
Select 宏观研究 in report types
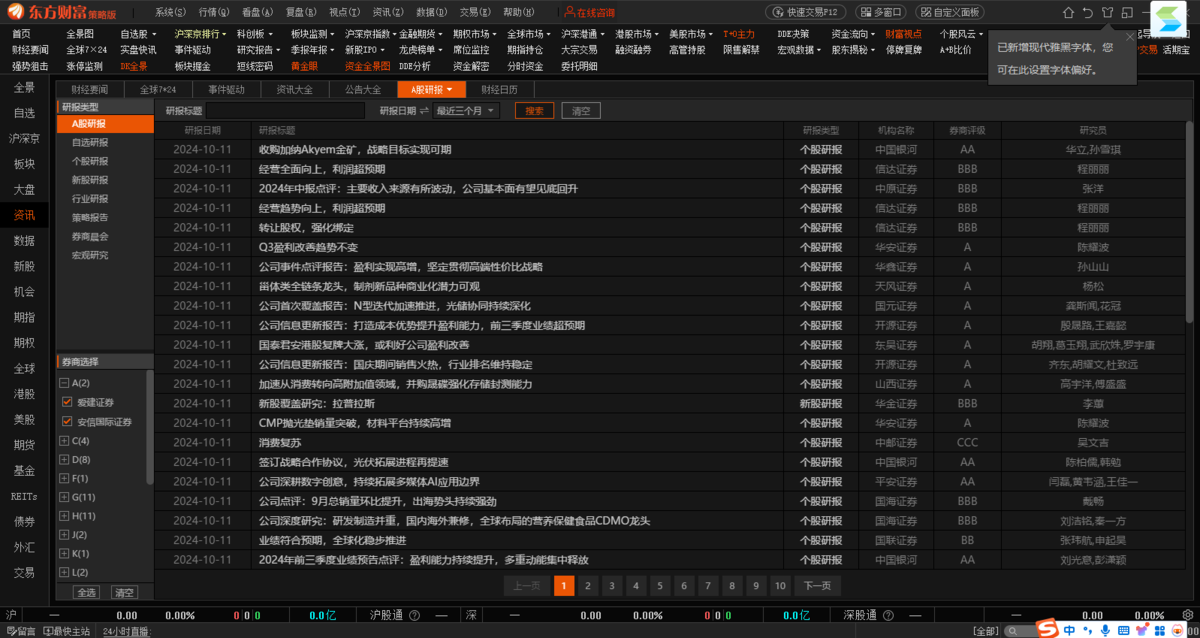click(90, 255)
